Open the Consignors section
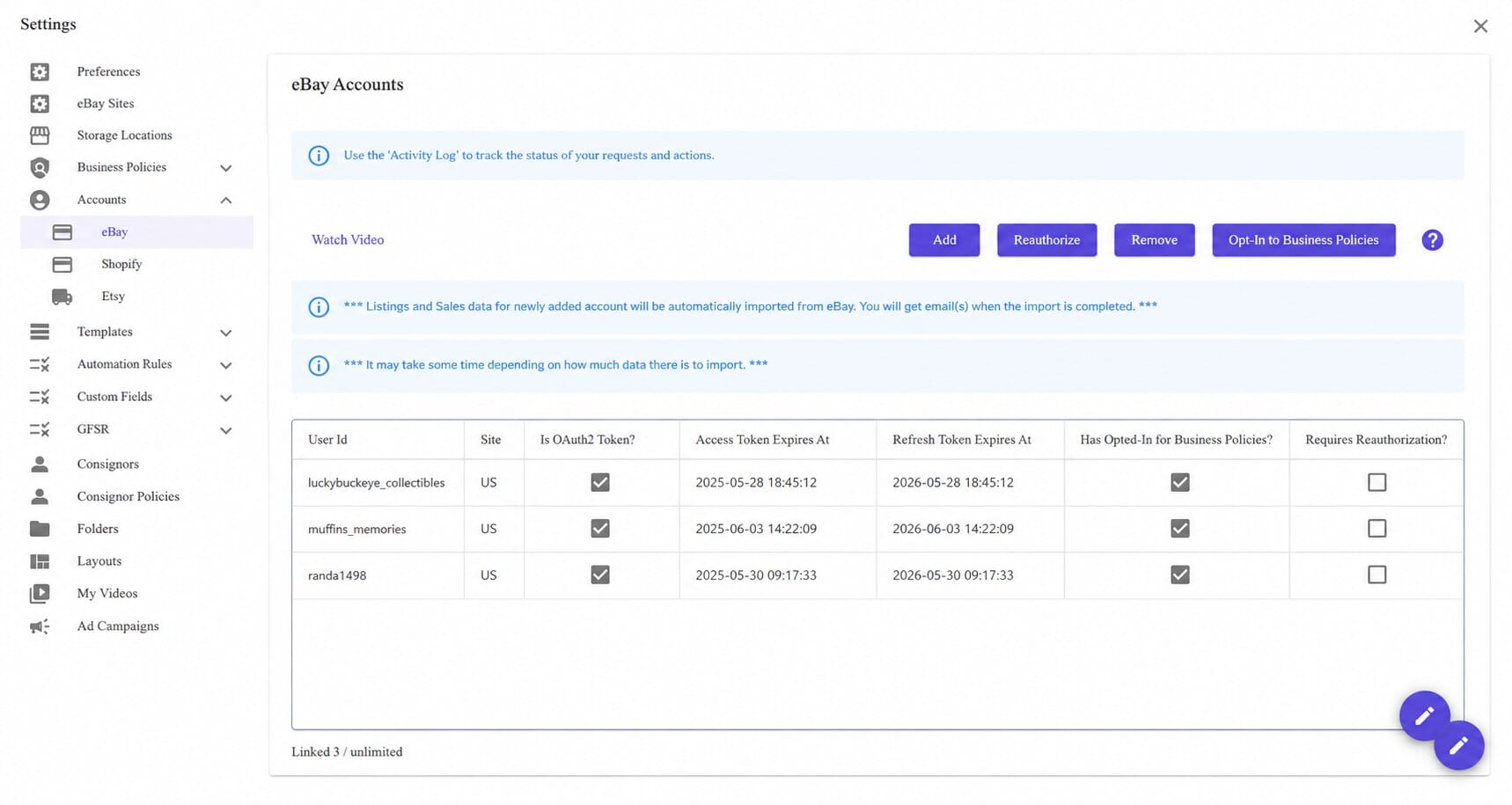 [107, 464]
